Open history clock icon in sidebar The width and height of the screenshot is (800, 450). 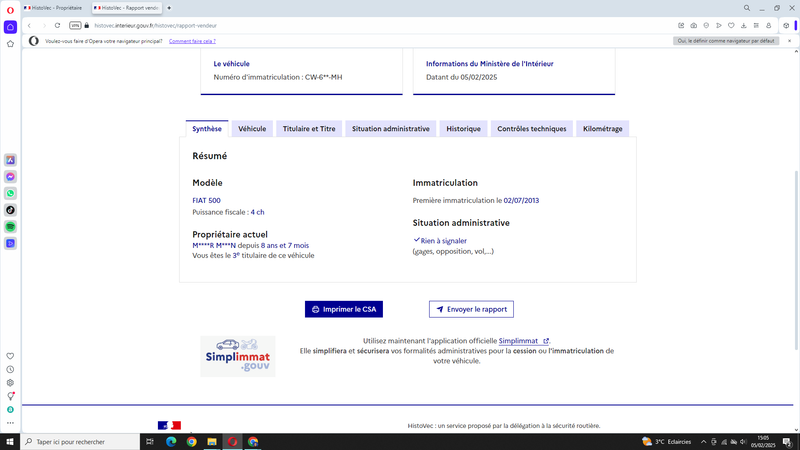10,369
